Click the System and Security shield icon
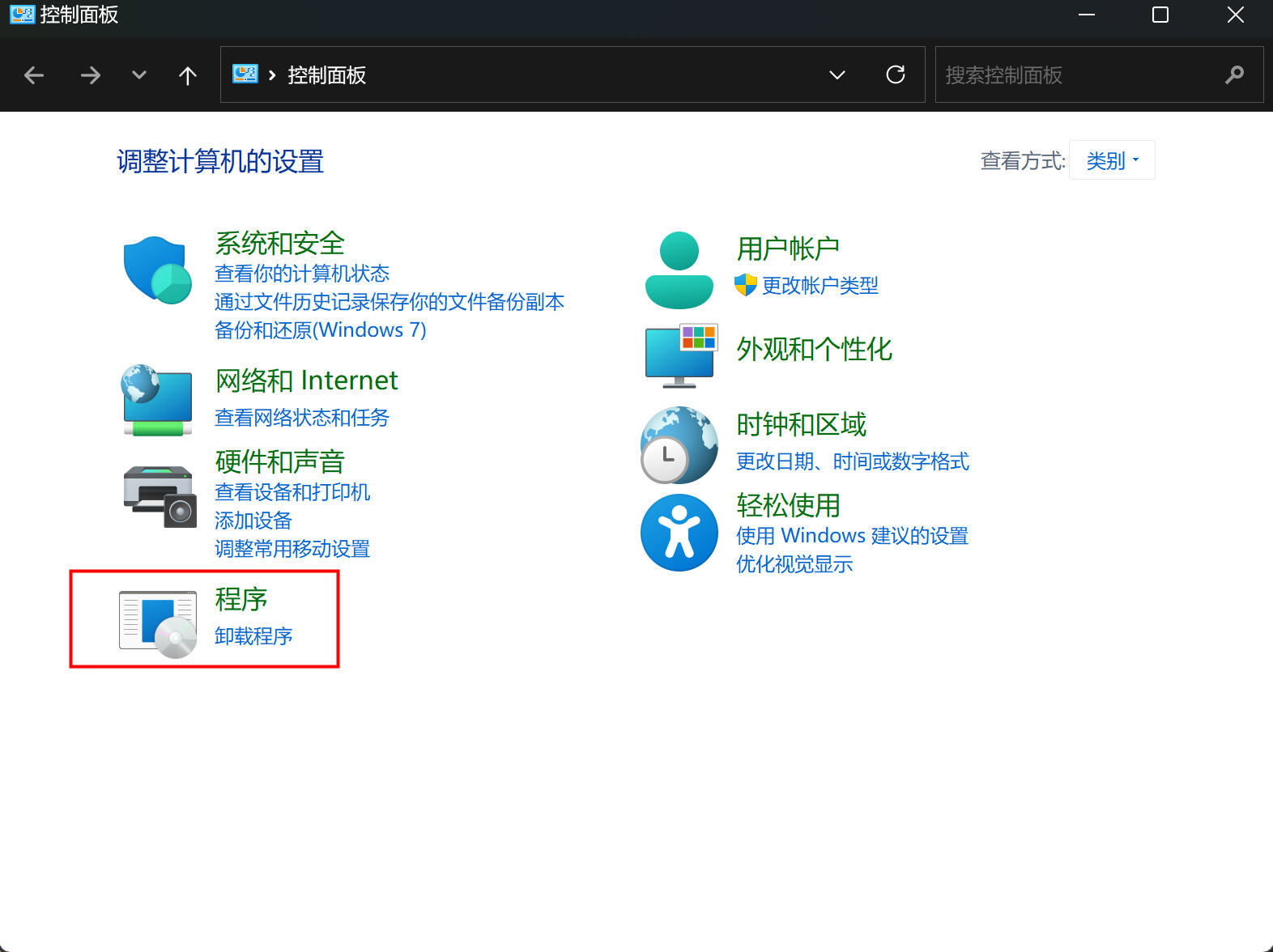The width and height of the screenshot is (1273, 952). tap(157, 270)
